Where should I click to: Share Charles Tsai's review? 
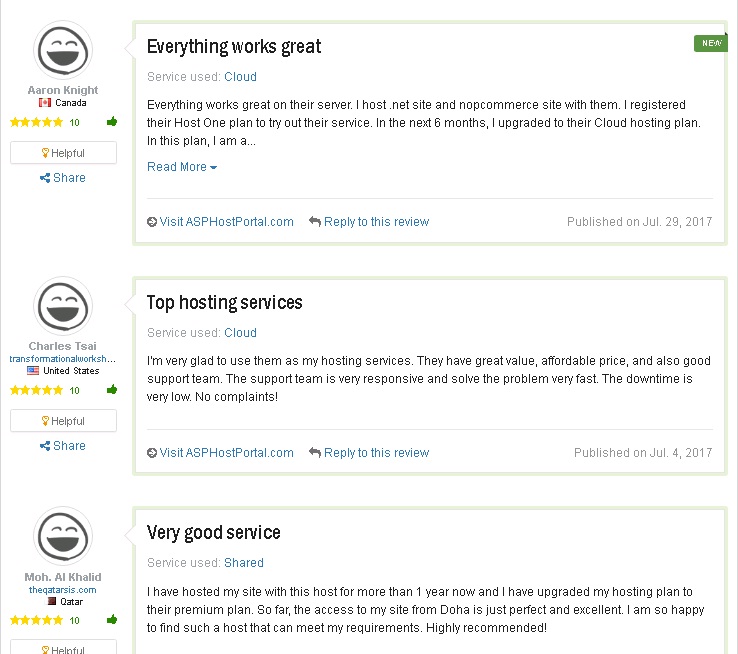[x=63, y=446]
